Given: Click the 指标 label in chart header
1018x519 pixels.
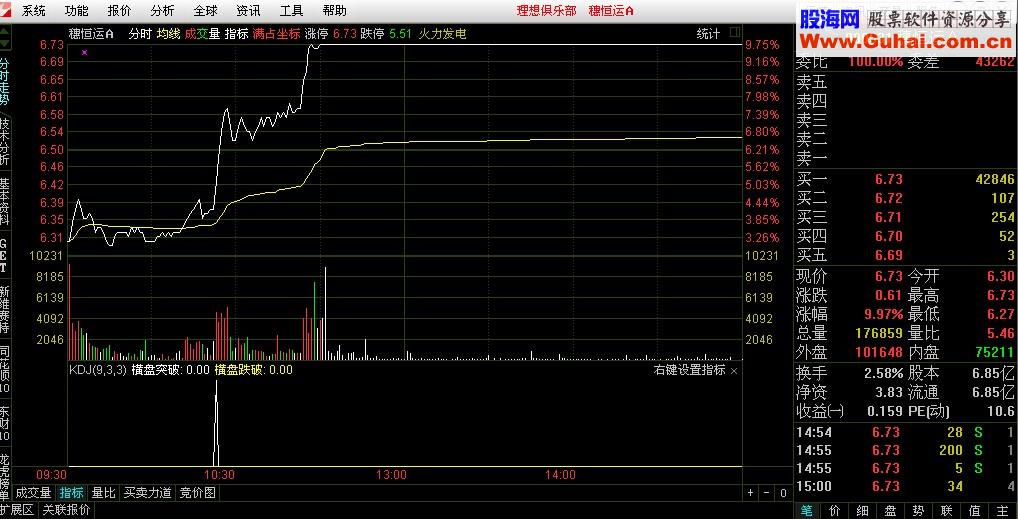Looking at the screenshot, I should 237,34.
